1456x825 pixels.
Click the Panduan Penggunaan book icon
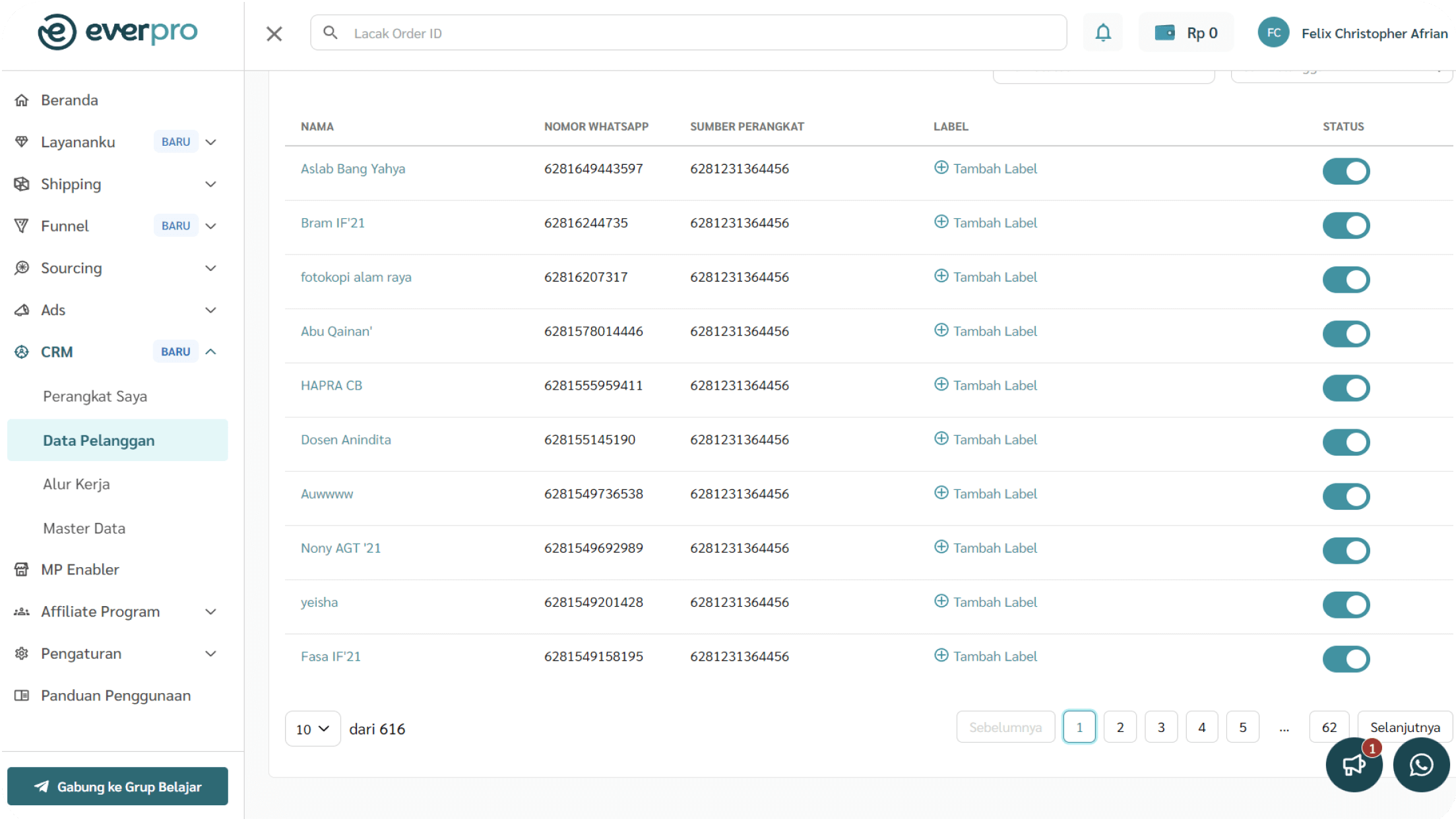point(22,695)
